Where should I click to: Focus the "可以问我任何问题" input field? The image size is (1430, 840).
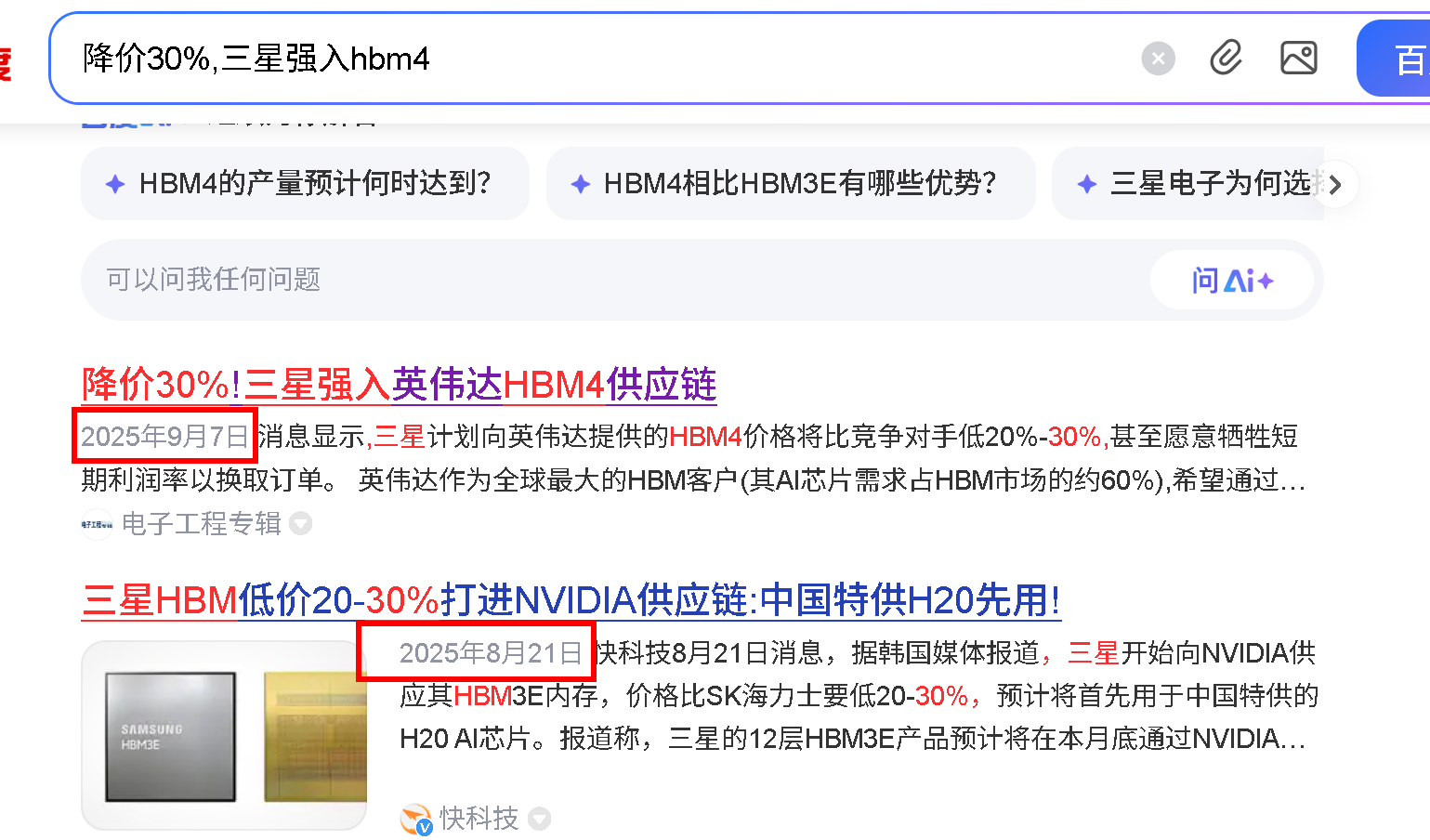[615, 280]
